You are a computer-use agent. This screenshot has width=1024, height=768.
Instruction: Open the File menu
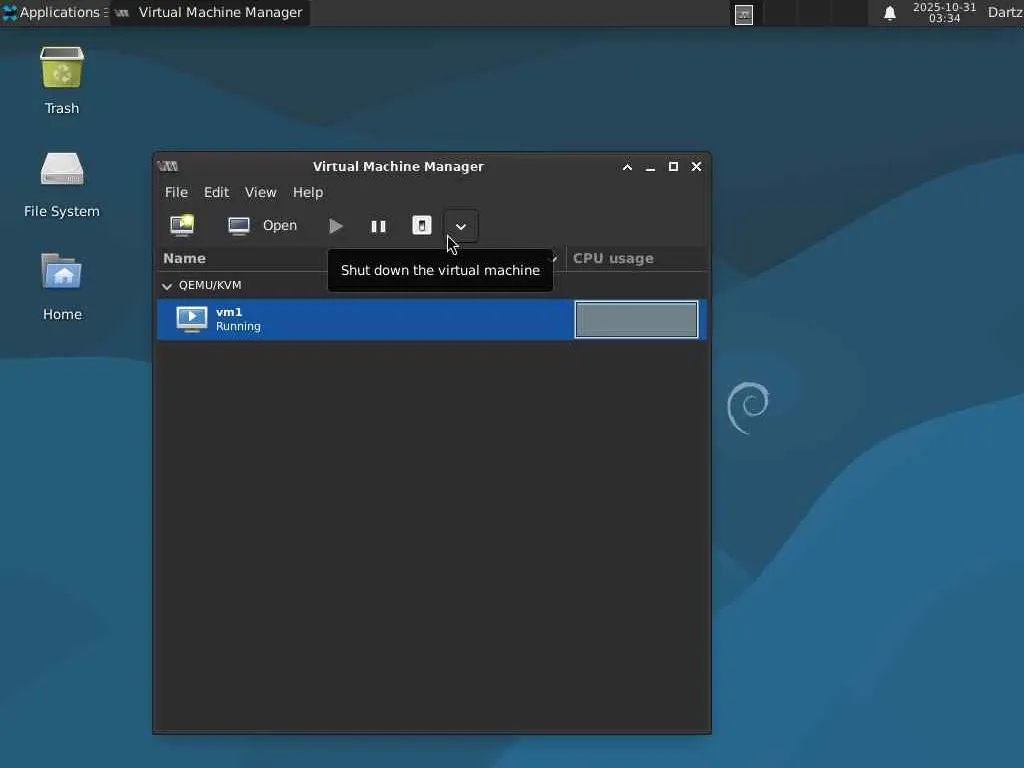tap(176, 192)
